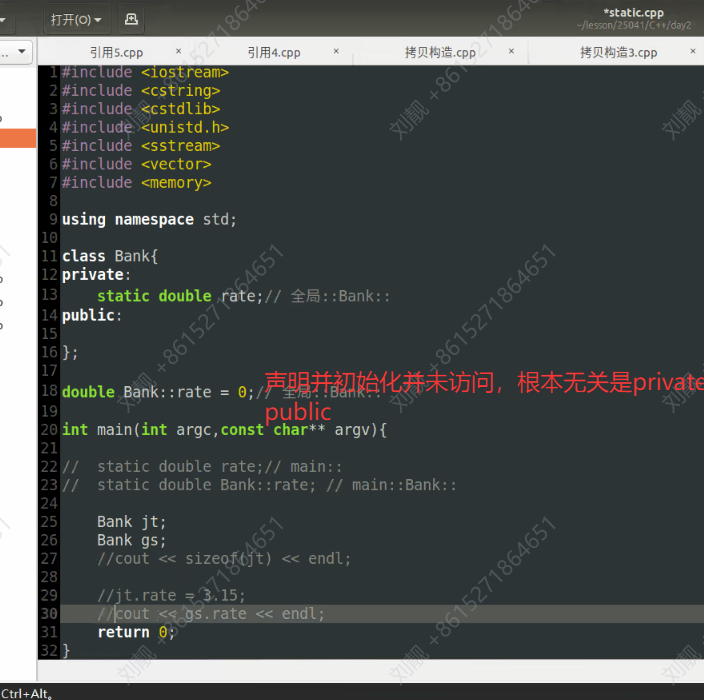Click line 1 '#include <iostream>'
The height and width of the screenshot is (700, 704).
click(145, 72)
